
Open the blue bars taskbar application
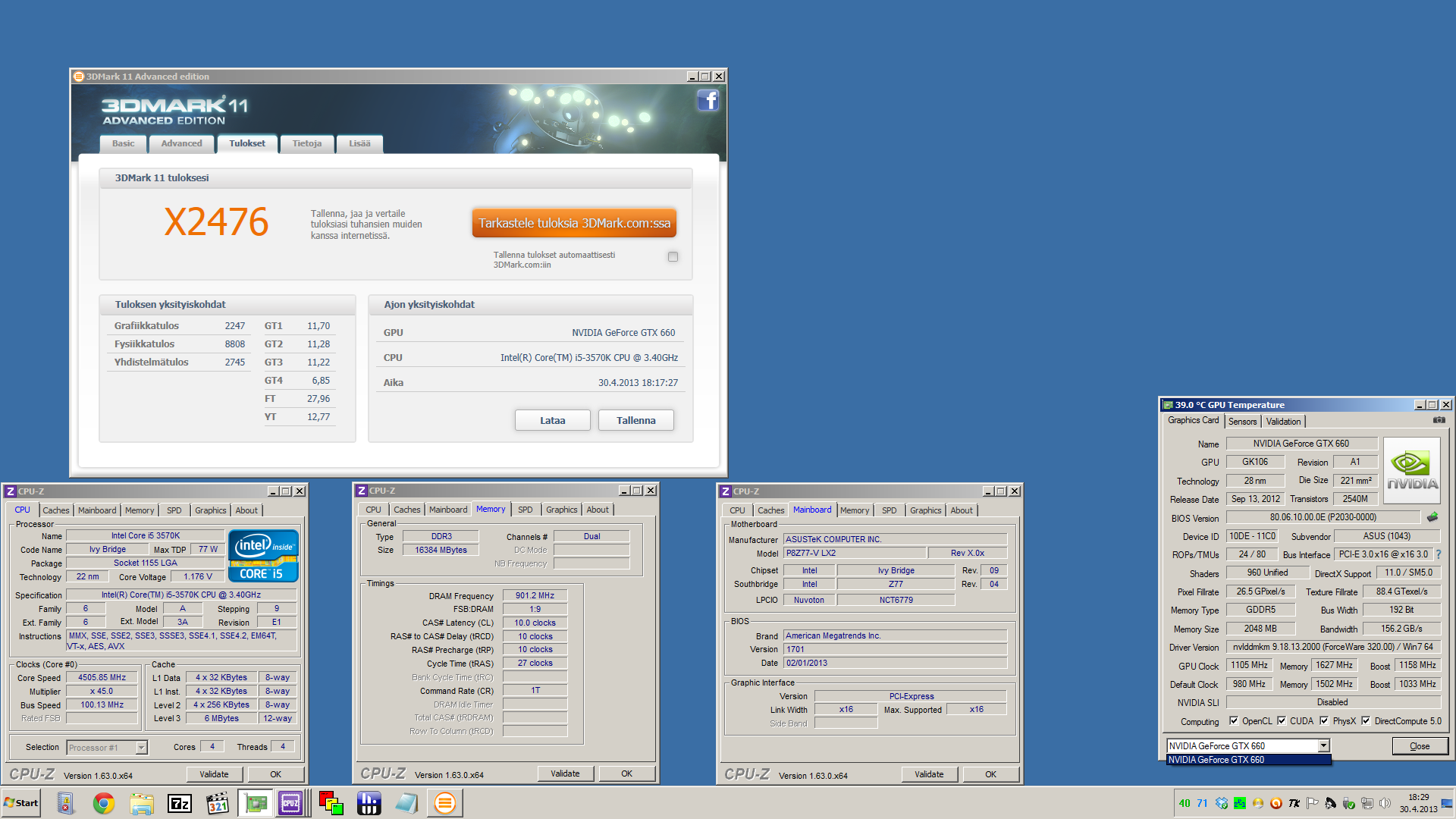point(369,803)
